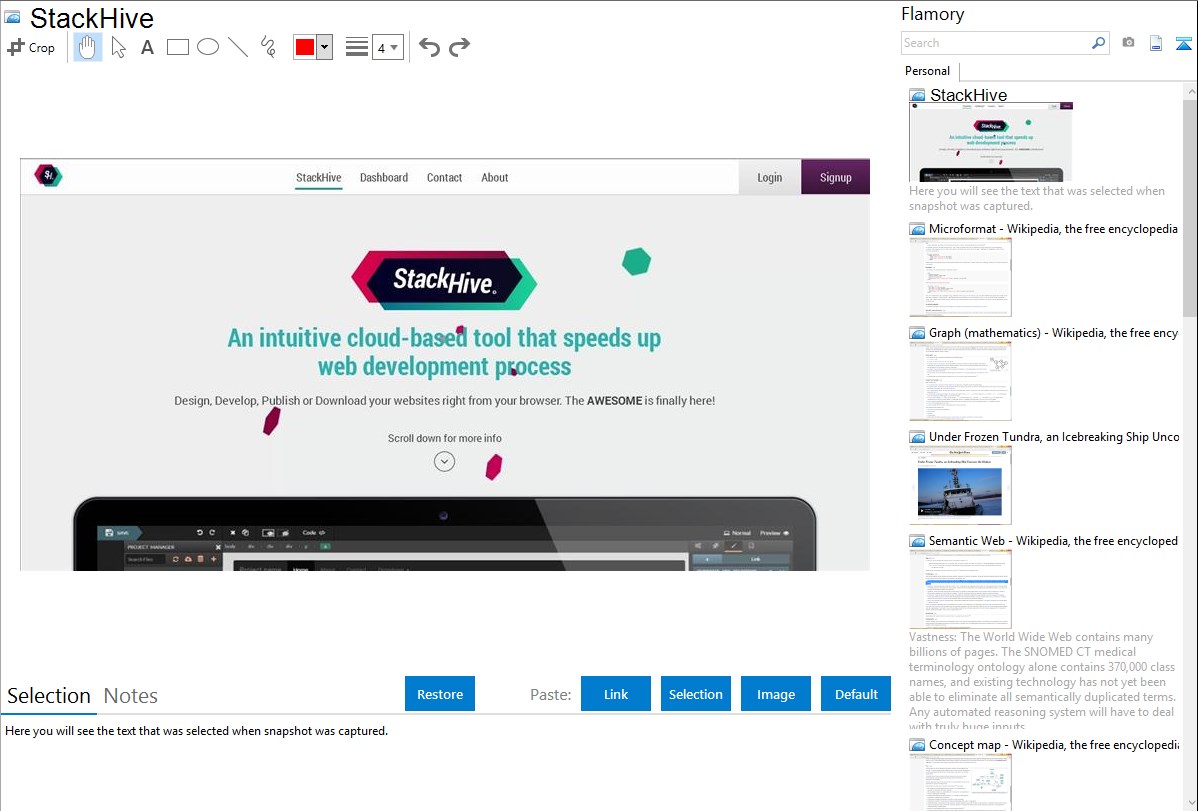
Task: Click the StackHive title in sidebar list
Action: point(968,95)
